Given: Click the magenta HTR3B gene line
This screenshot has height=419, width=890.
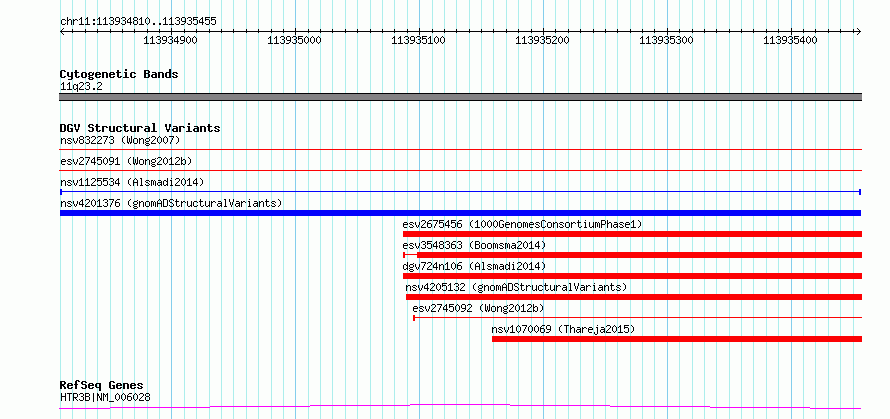Looking at the screenshot, I should coord(461,407).
